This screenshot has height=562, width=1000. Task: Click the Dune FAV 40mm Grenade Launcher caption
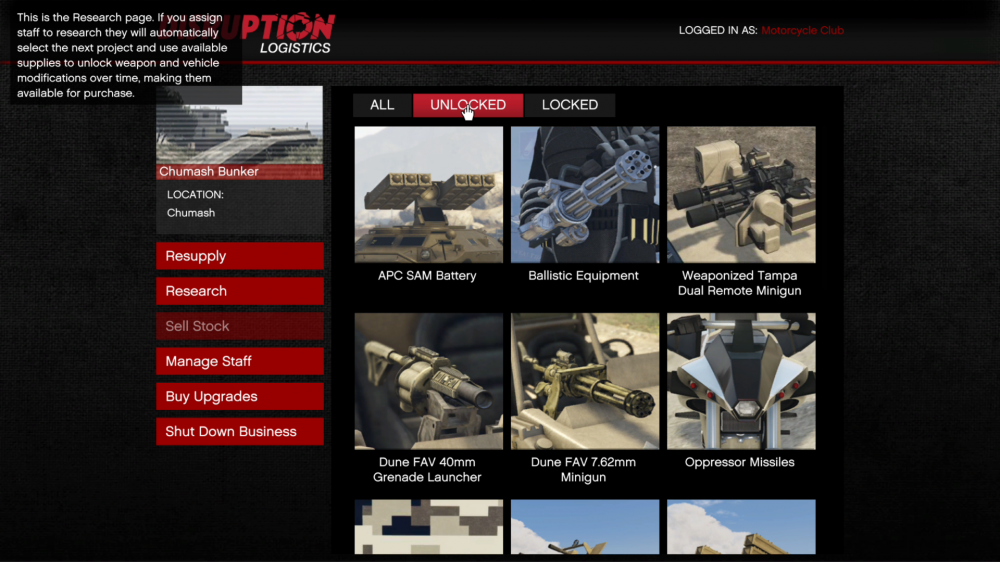(x=427, y=470)
